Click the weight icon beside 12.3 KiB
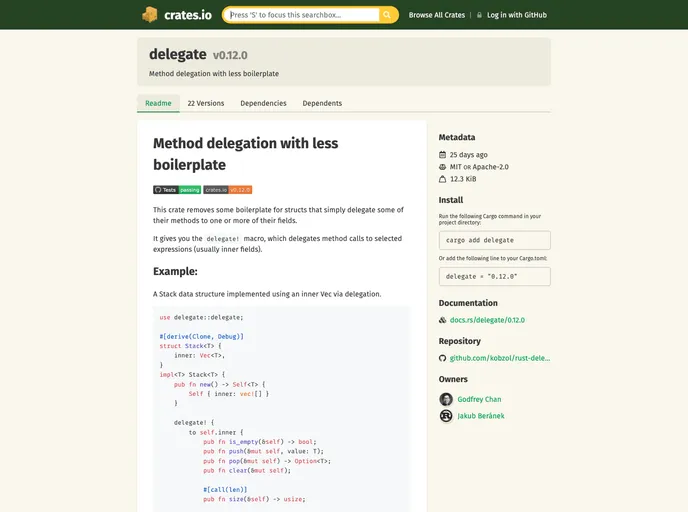This screenshot has height=512, width=688. [x=442, y=179]
